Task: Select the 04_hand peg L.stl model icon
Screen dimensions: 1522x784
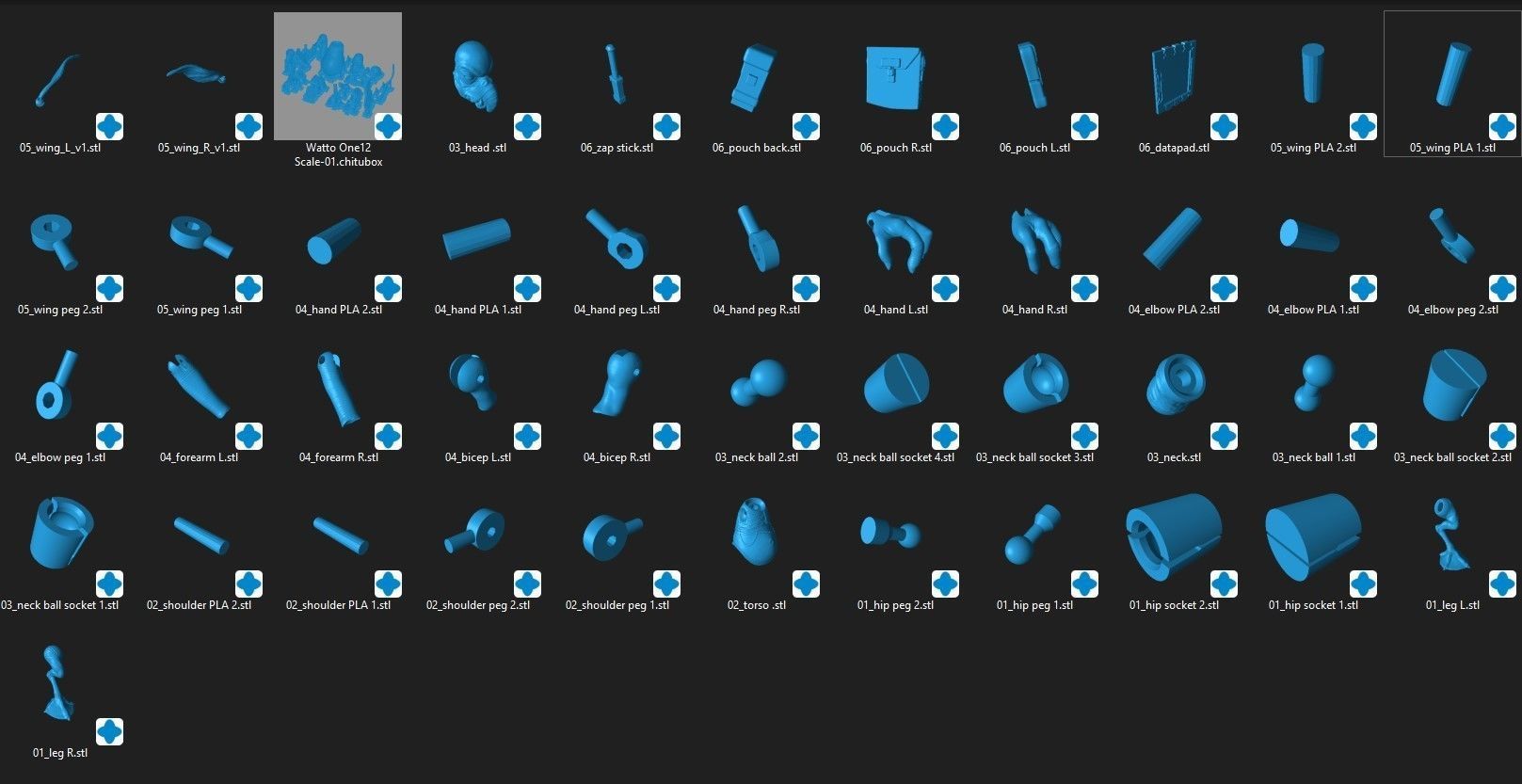Action: tap(617, 239)
